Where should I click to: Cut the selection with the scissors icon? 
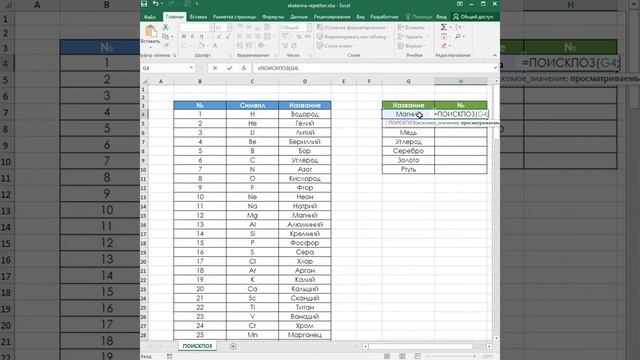(x=165, y=27)
